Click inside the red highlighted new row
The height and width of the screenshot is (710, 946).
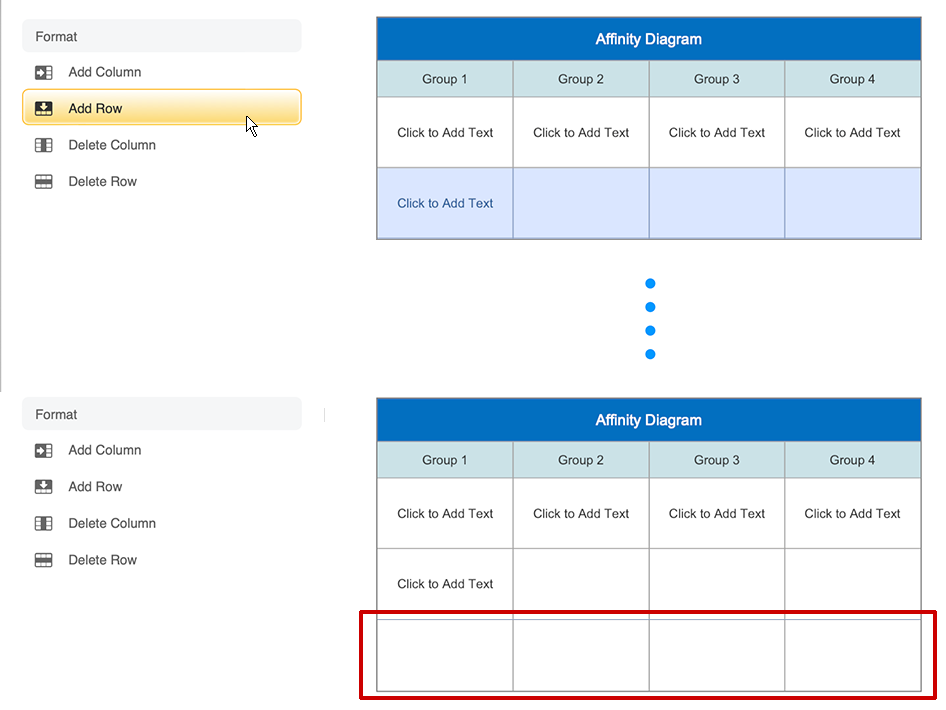(648, 655)
